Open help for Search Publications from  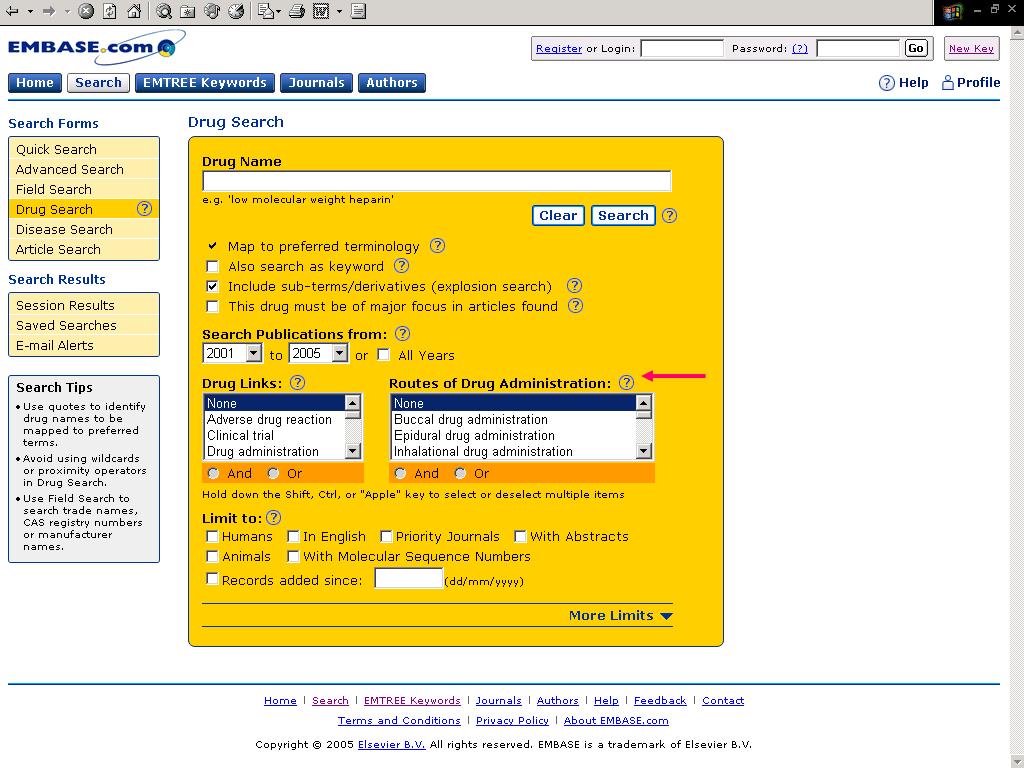403,334
